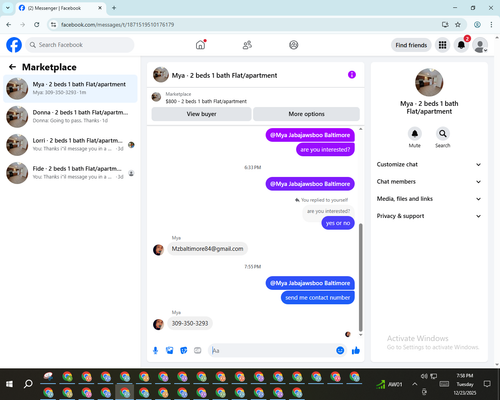The image size is (500, 400).
Task: Expand Chat members section
Action: pyautogui.click(x=429, y=182)
